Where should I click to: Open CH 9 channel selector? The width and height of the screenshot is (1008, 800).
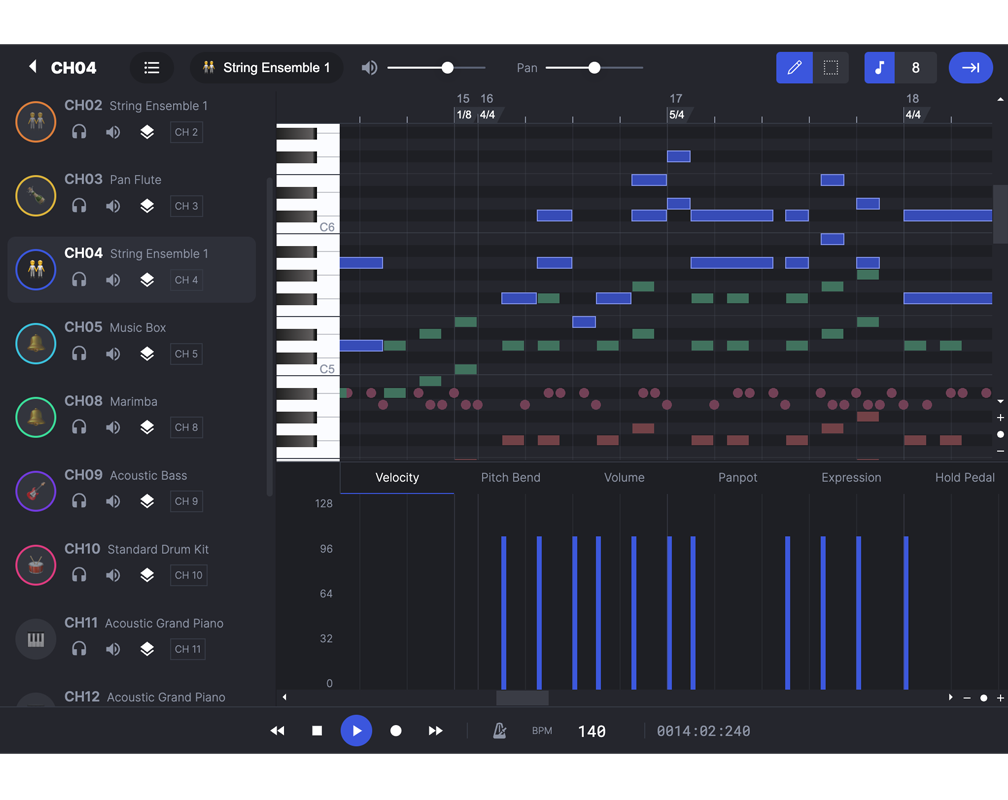coord(186,501)
